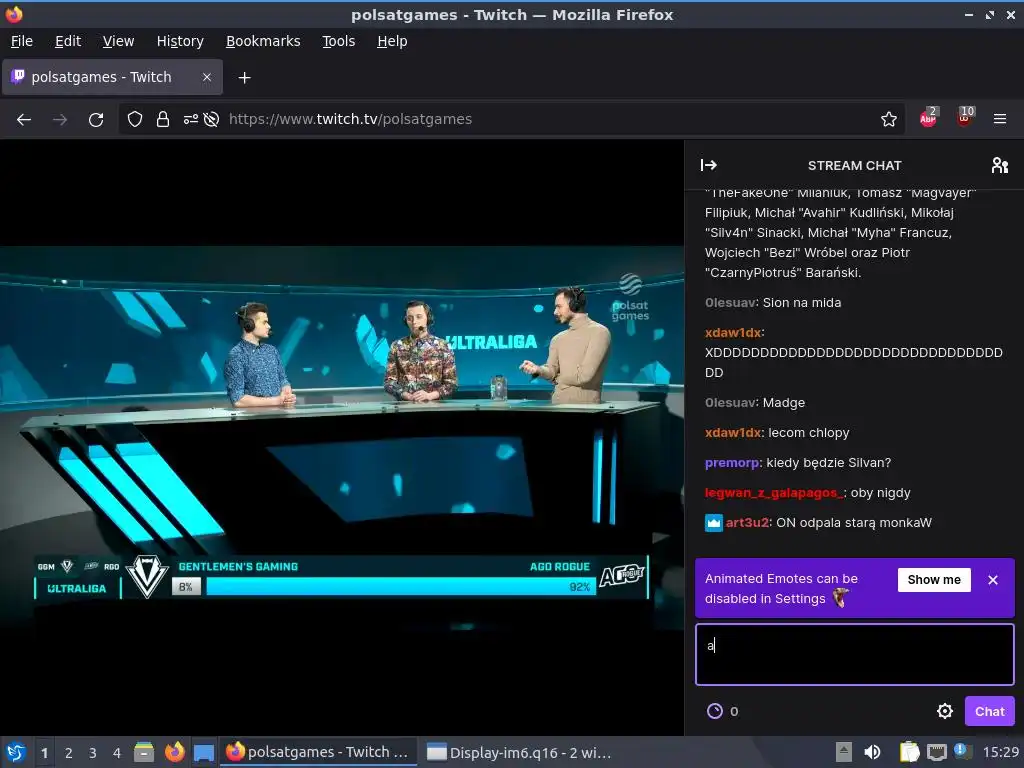Open clipboard manager tray icon

click(x=908, y=752)
